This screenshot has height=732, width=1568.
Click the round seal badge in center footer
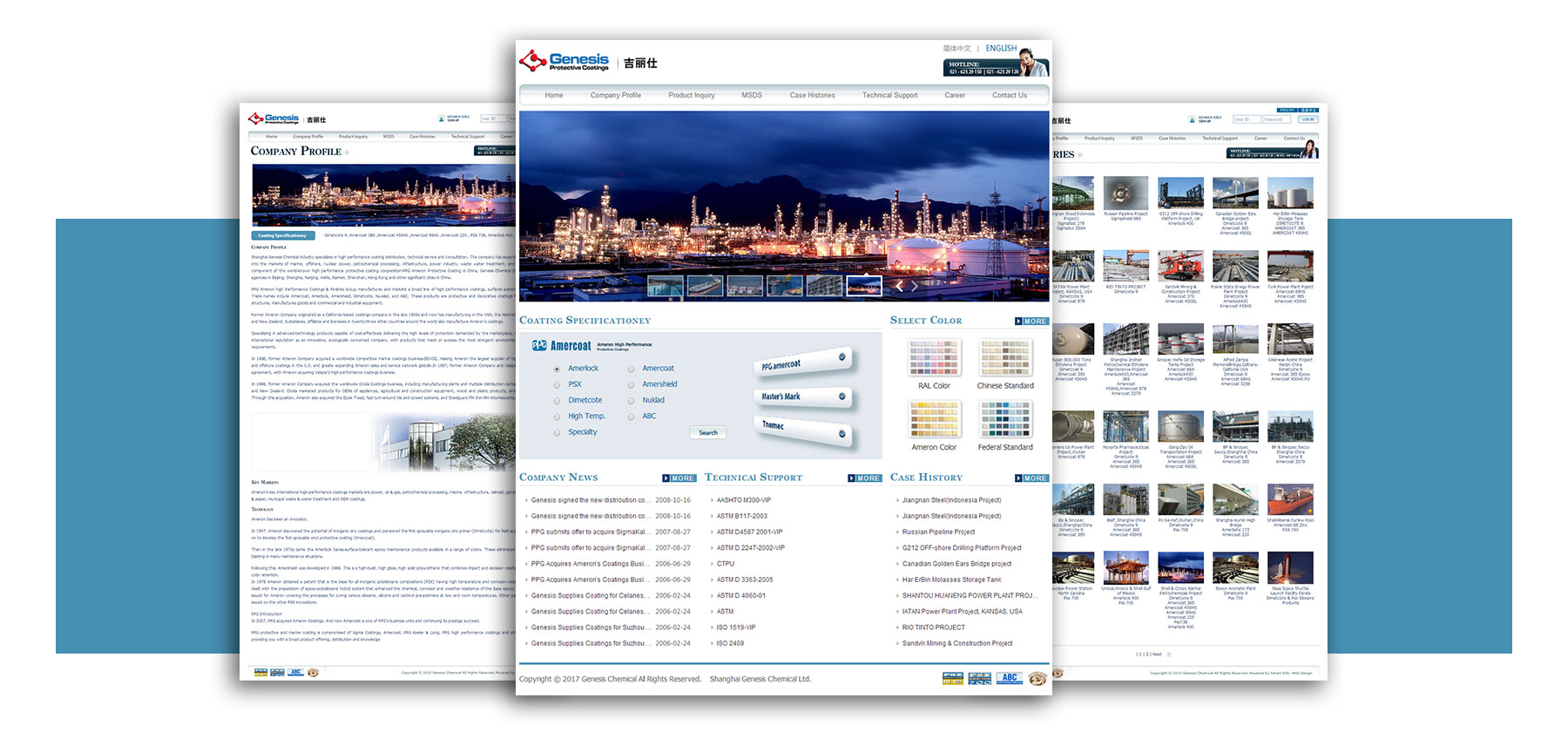coord(1037,678)
